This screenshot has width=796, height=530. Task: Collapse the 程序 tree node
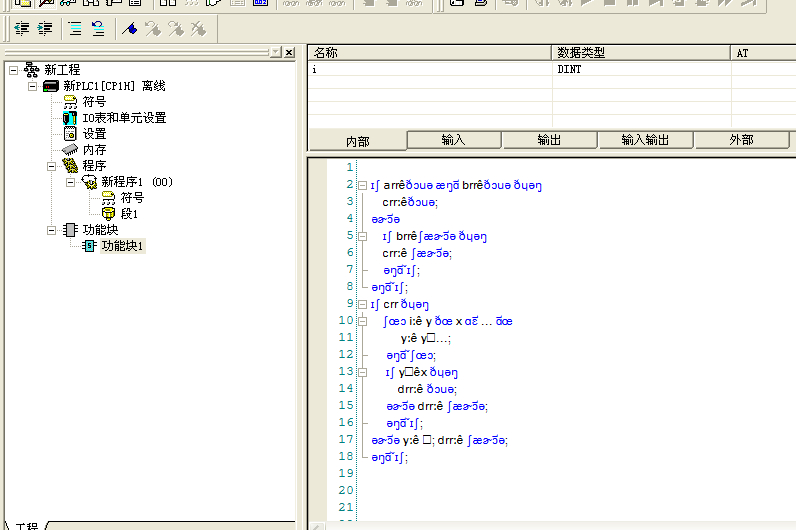(51, 166)
